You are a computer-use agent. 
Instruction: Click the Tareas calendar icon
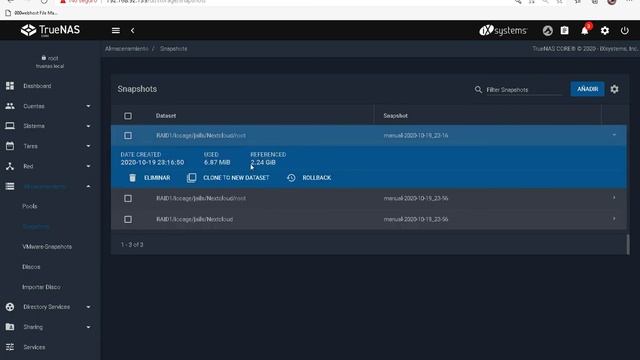(10, 146)
